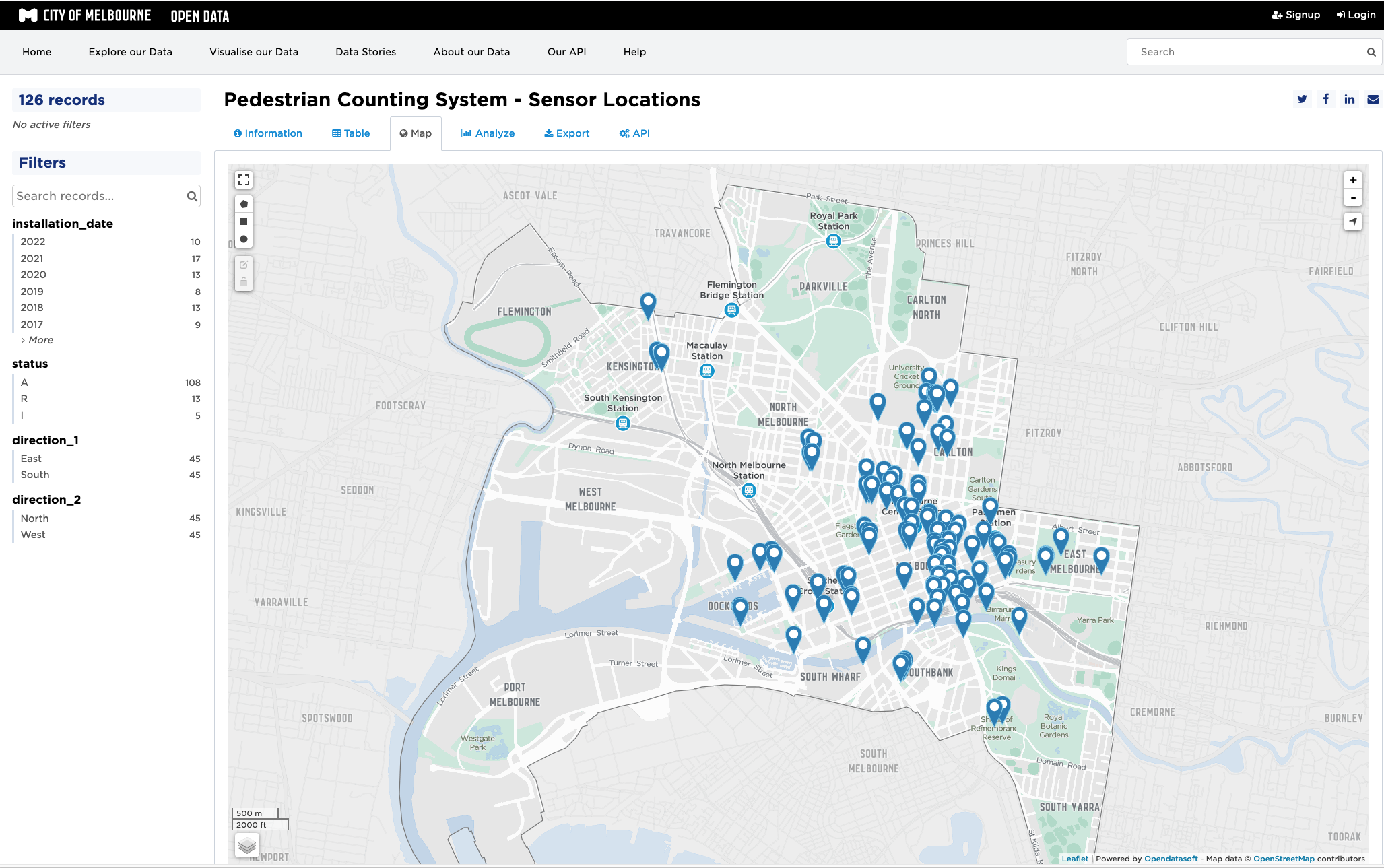Share the dataset via email icon
This screenshot has height=868, width=1384.
coord(1372,99)
